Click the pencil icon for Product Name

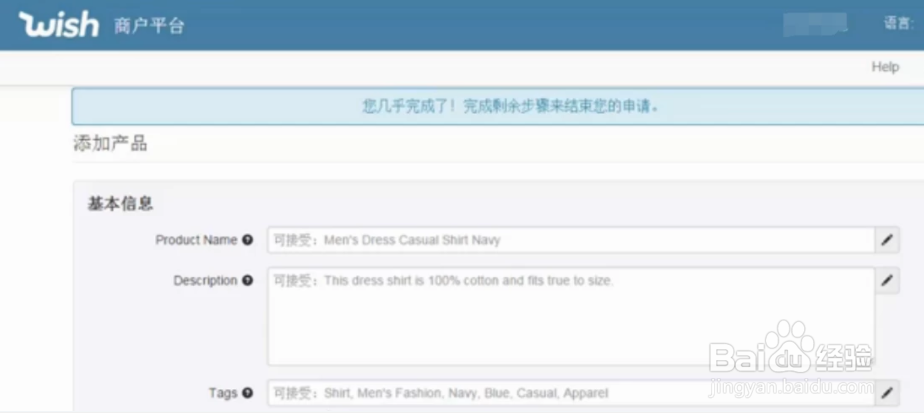[x=887, y=240]
